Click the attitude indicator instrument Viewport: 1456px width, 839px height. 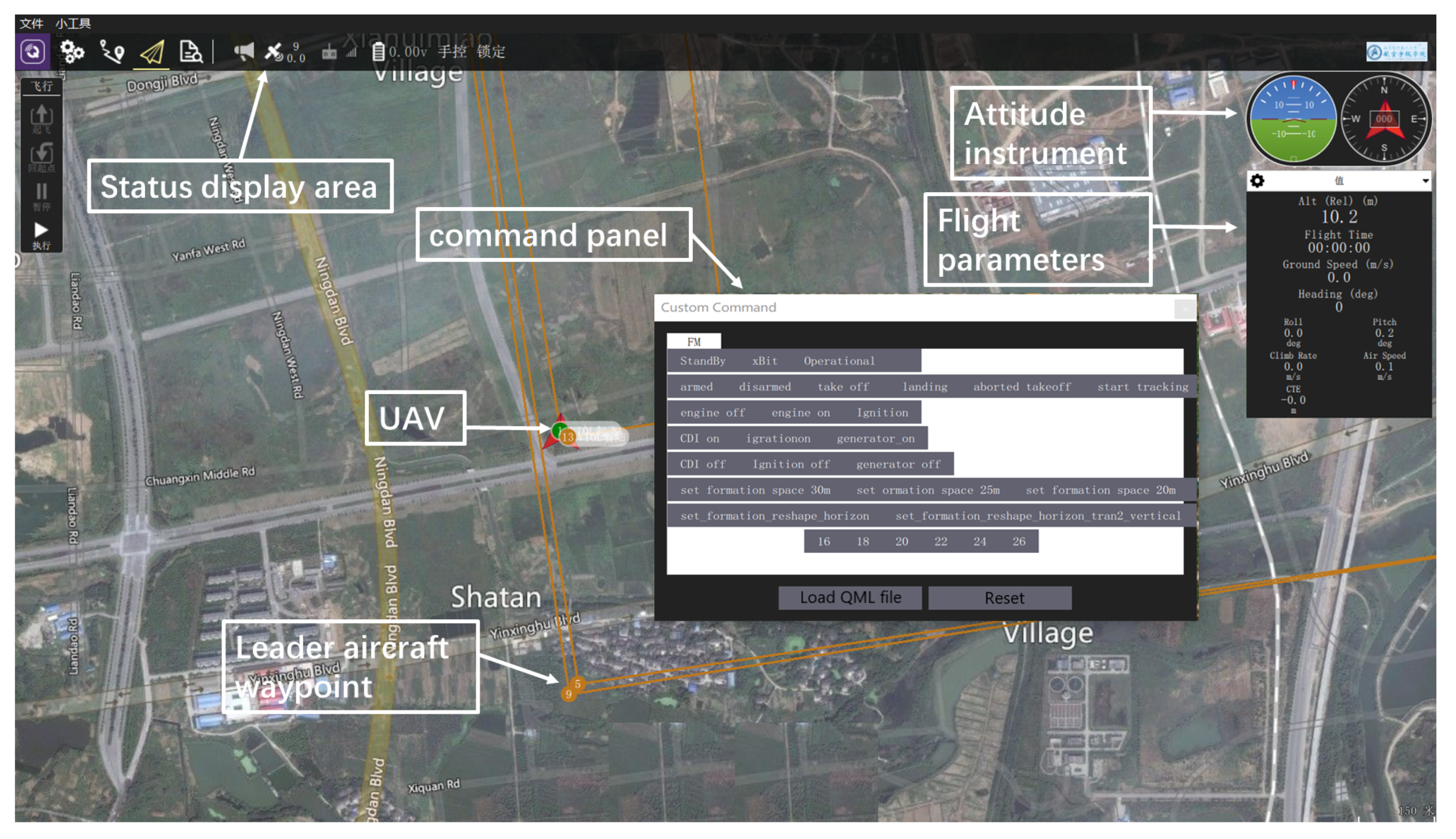click(x=1292, y=119)
